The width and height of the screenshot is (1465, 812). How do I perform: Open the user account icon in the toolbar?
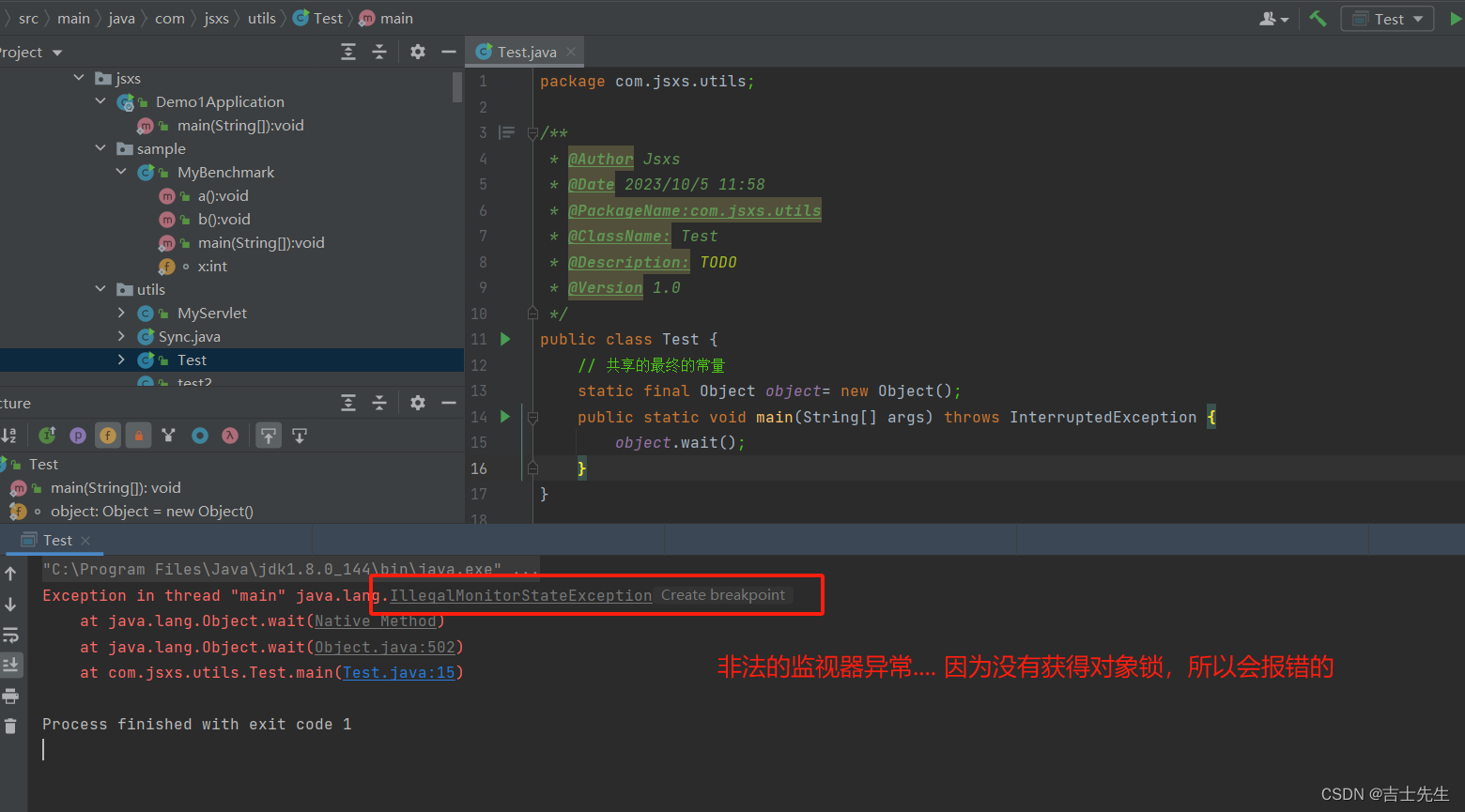coord(1273,19)
